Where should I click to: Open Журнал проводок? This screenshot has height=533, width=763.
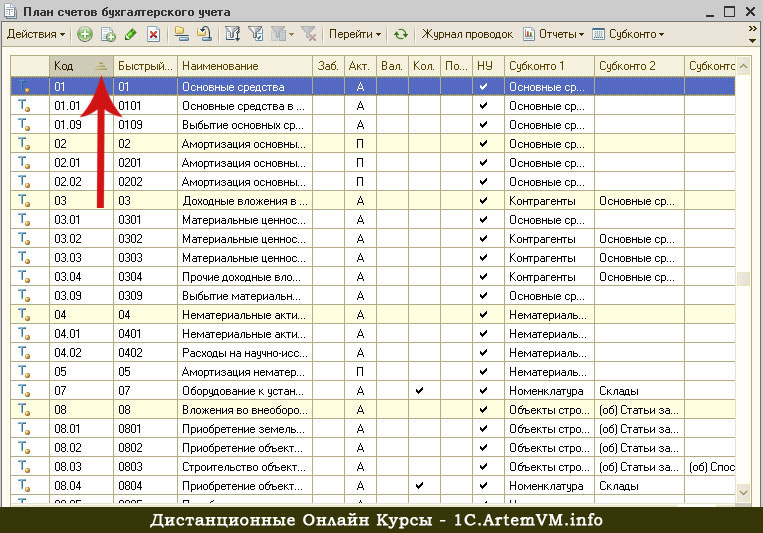[467, 35]
